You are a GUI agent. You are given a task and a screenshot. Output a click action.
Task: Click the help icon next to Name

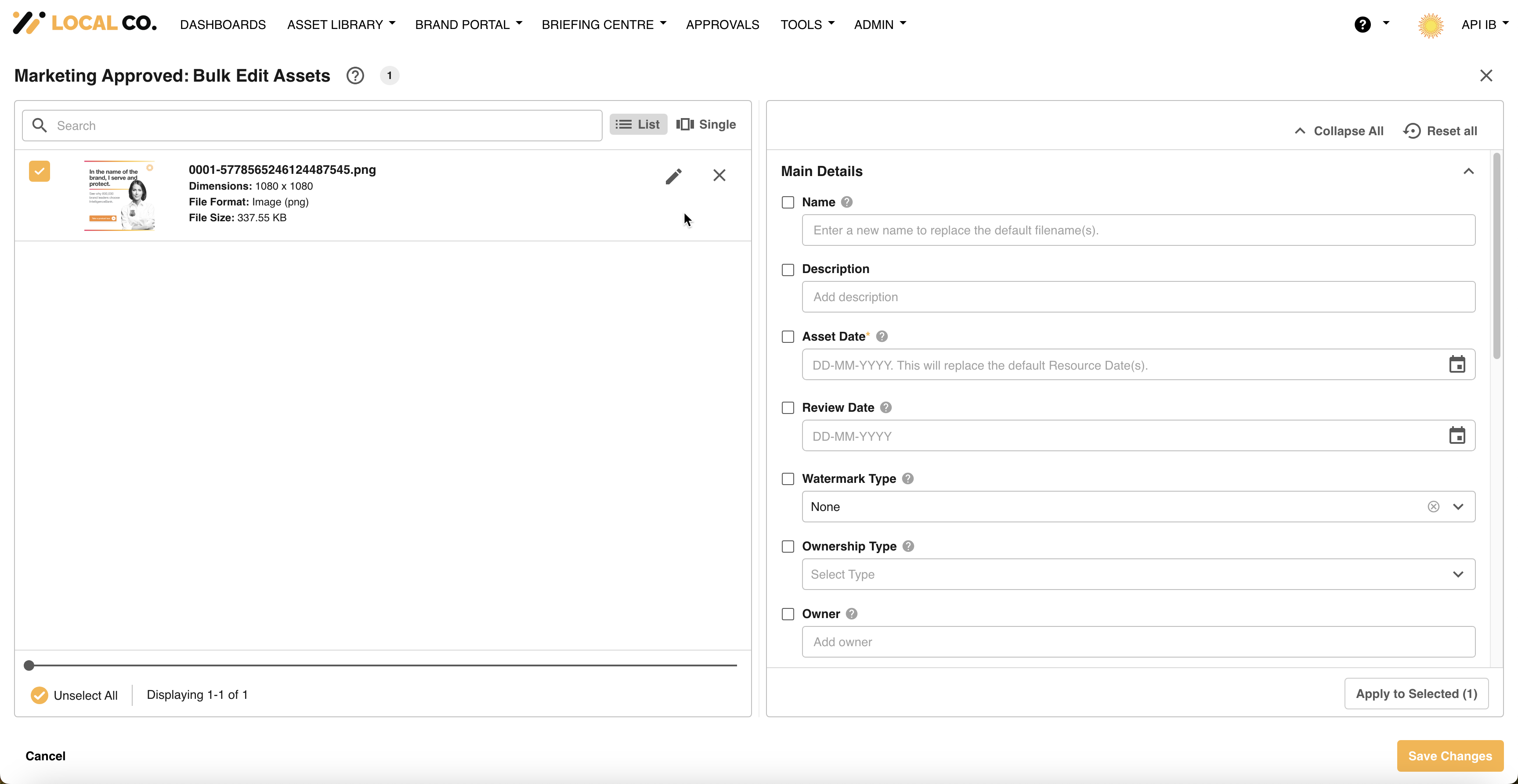point(847,202)
